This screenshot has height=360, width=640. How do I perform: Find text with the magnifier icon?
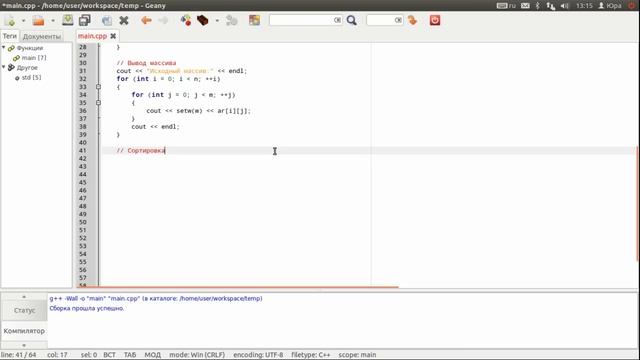point(351,20)
